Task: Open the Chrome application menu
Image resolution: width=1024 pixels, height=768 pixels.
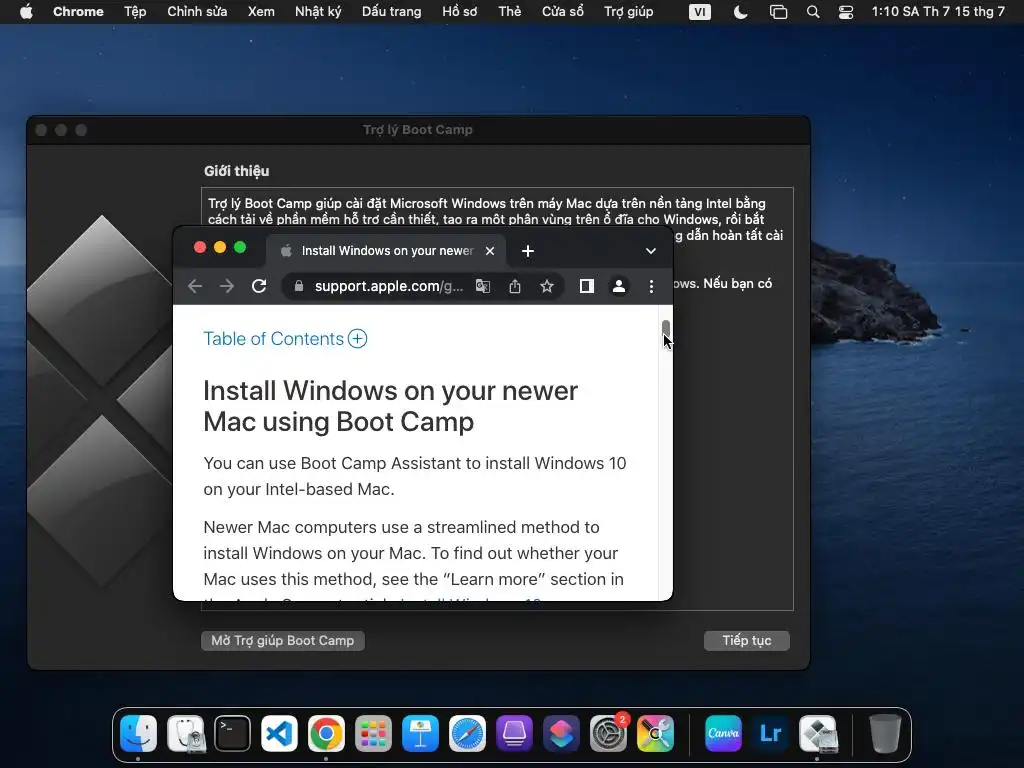Action: pos(78,12)
